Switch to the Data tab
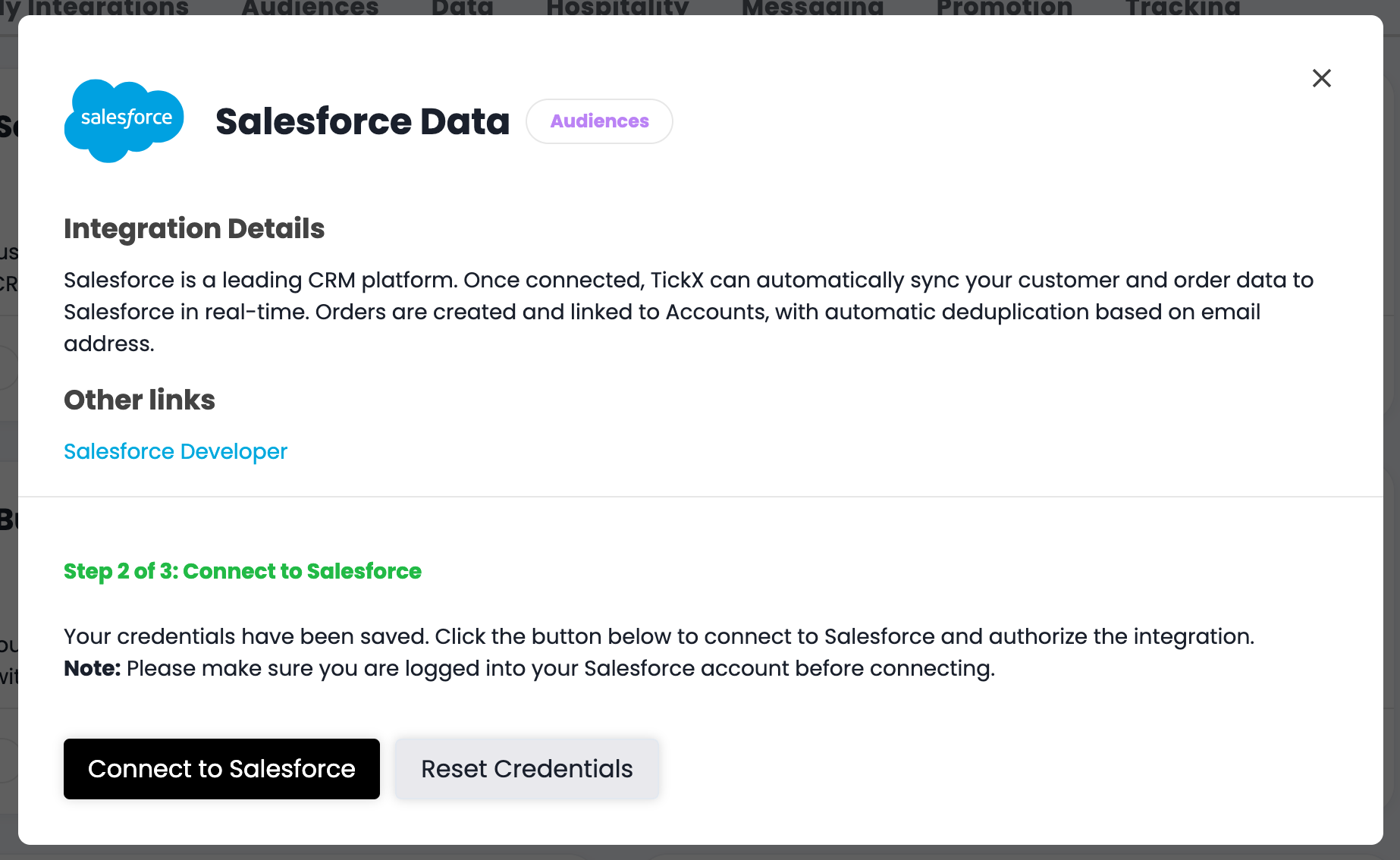 [x=462, y=8]
